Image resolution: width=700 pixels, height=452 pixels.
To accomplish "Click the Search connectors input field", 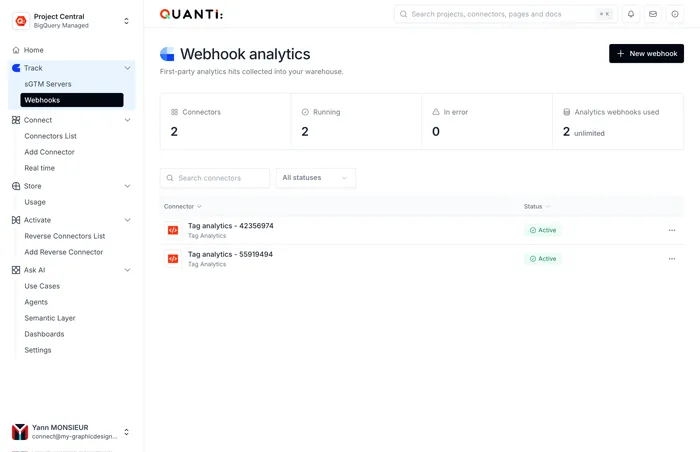I will point(215,178).
